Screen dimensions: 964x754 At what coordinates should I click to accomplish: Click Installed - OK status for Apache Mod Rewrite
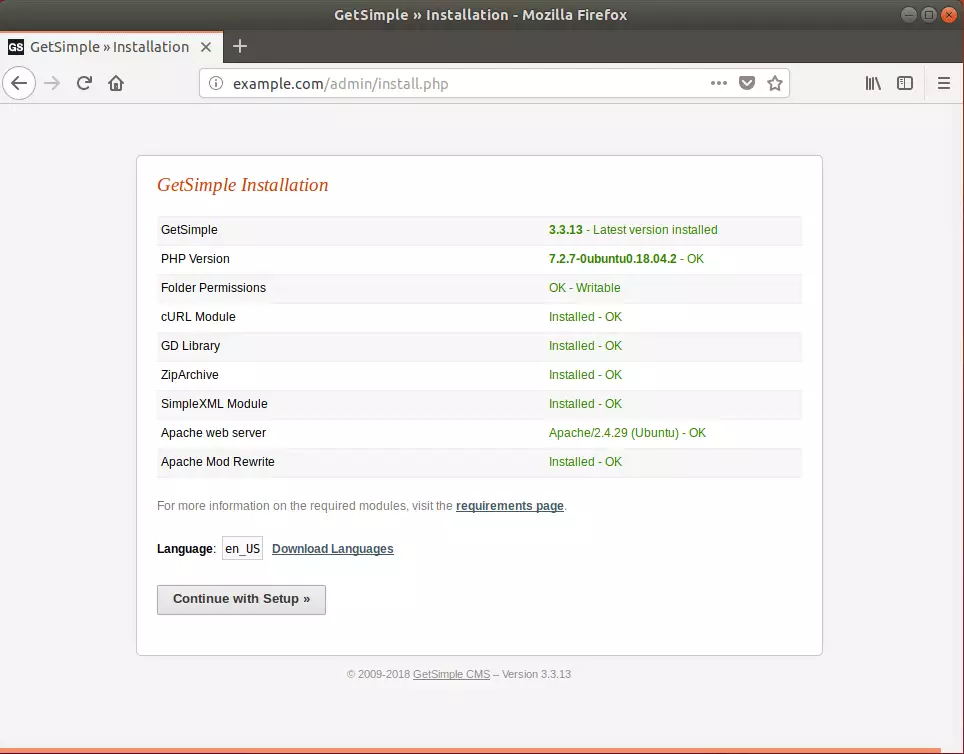click(x=585, y=462)
